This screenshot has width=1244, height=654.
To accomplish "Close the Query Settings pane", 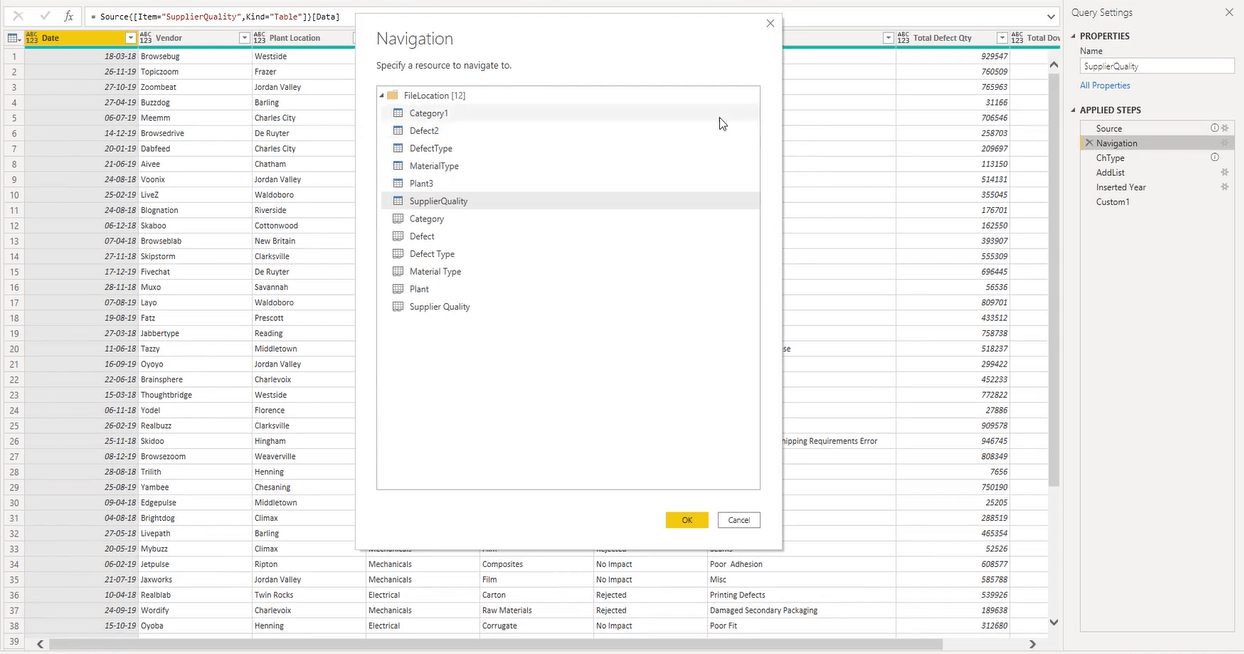I will pyautogui.click(x=1229, y=13).
